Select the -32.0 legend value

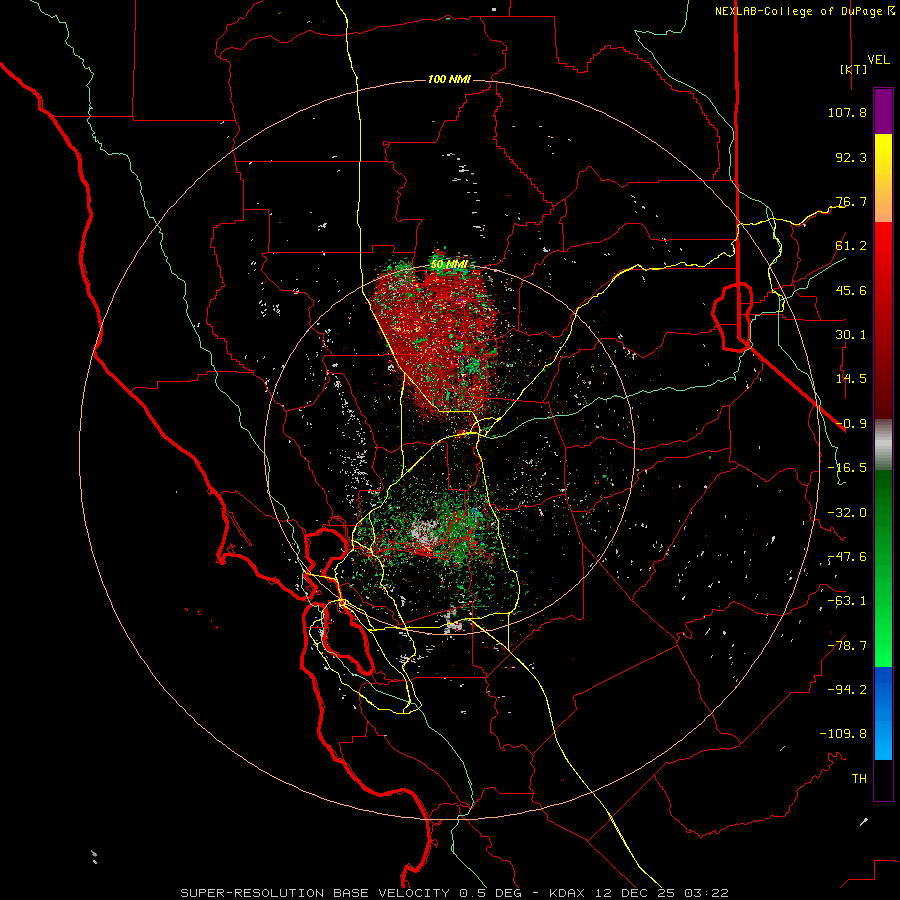pos(847,513)
